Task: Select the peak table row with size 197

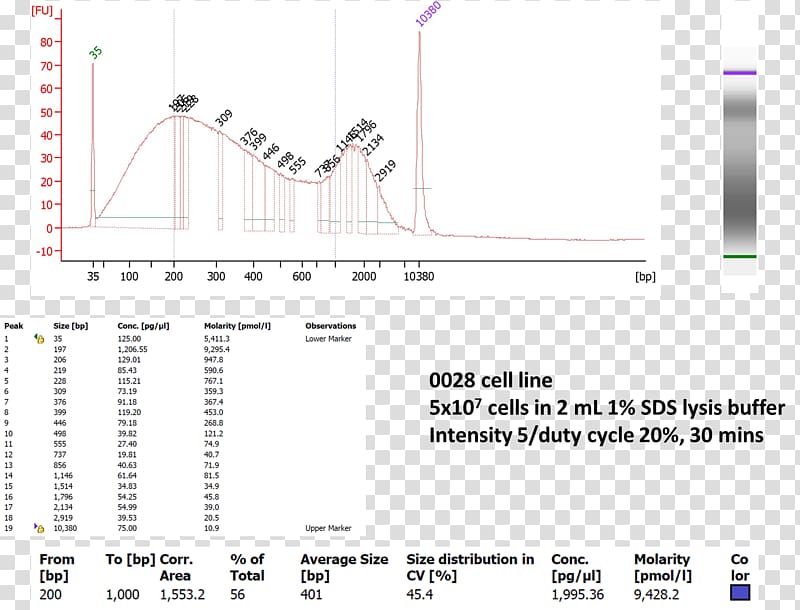Action: tap(150, 350)
